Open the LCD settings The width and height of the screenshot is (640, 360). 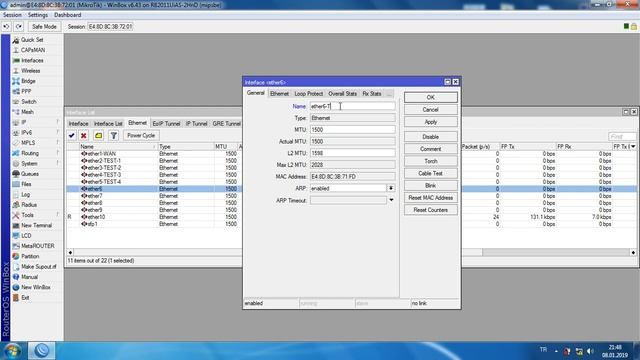click(26, 236)
